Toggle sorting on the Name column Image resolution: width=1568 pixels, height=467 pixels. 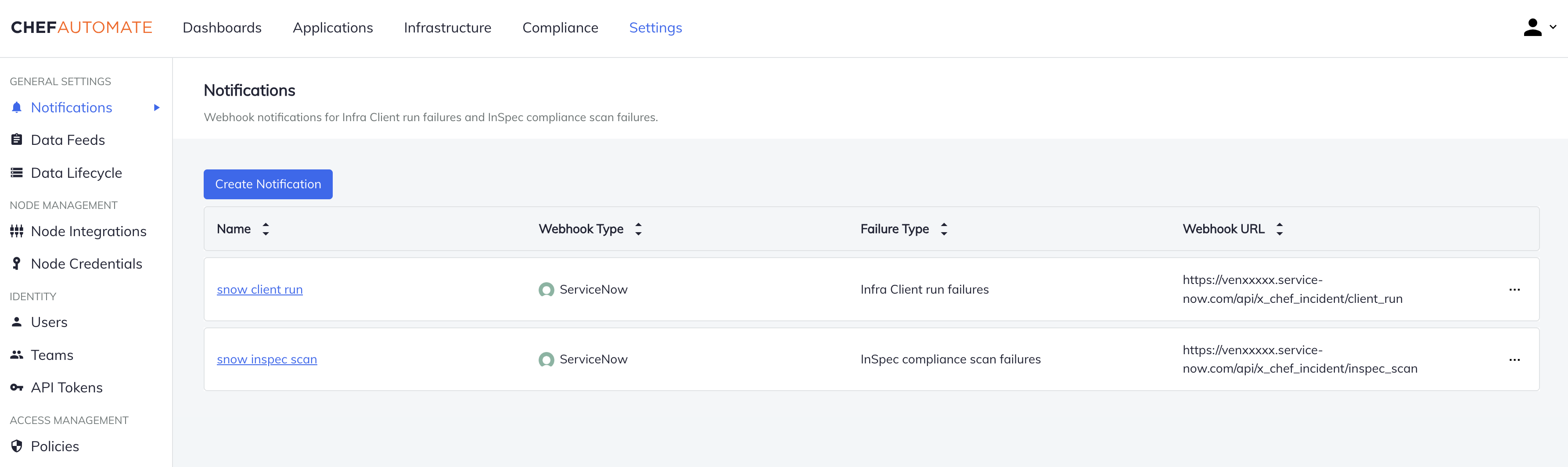pos(266,229)
